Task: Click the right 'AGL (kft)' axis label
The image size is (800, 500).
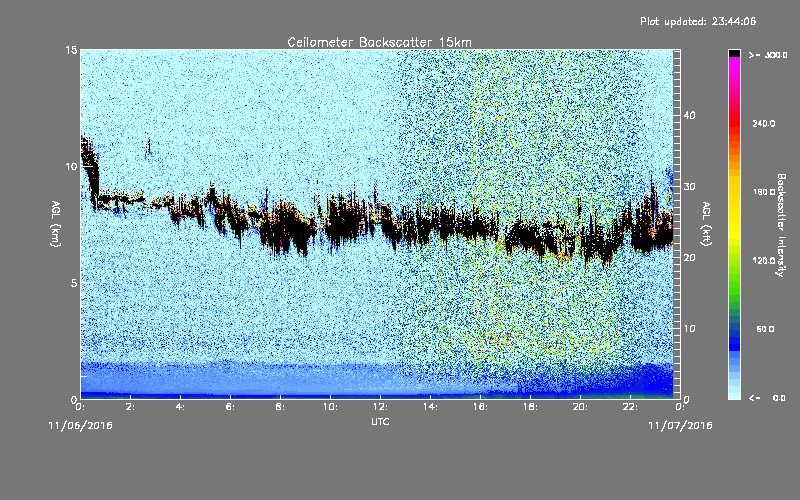Action: [x=706, y=224]
